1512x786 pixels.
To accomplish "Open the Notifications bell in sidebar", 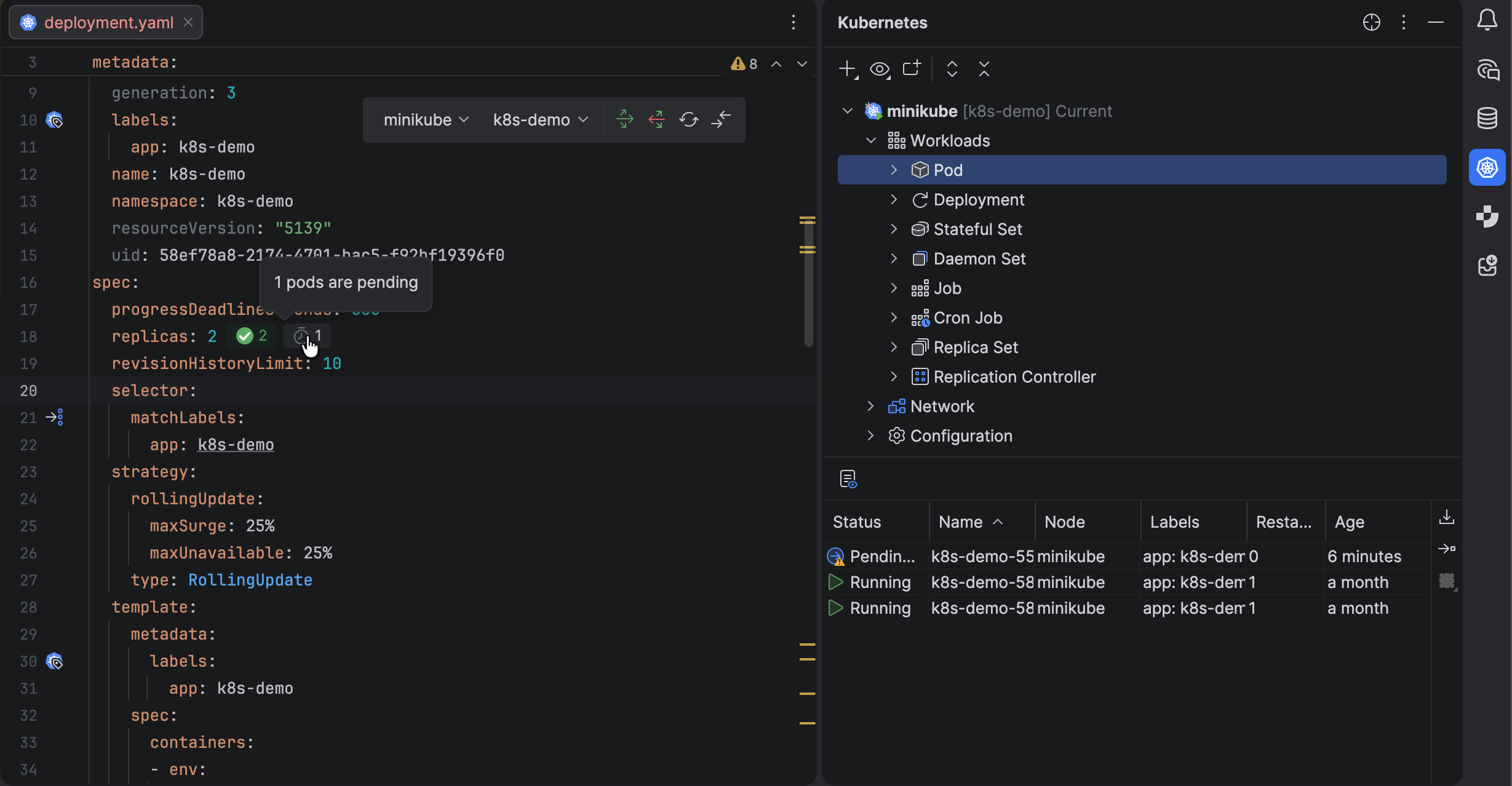I will point(1487,20).
